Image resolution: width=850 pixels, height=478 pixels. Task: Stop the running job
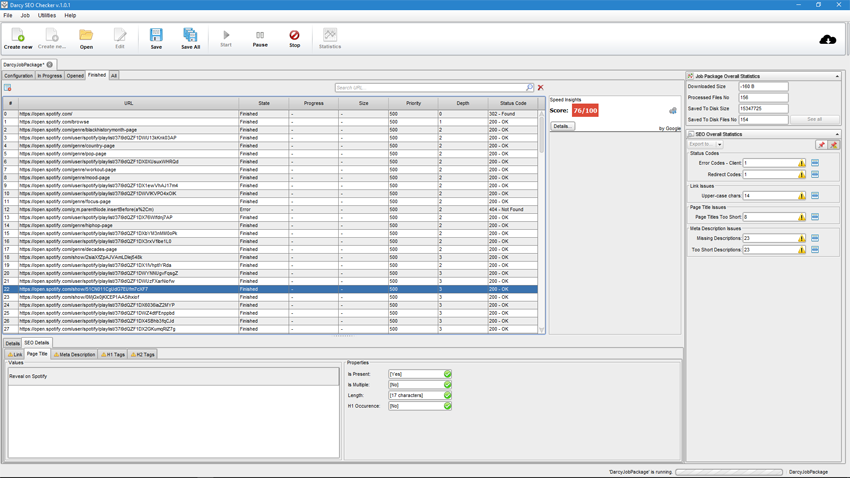tap(294, 39)
